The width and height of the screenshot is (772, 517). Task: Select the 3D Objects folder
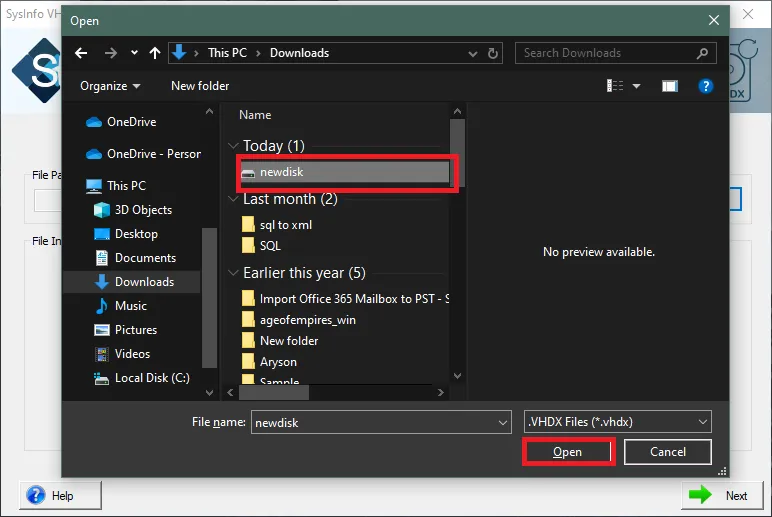point(143,210)
